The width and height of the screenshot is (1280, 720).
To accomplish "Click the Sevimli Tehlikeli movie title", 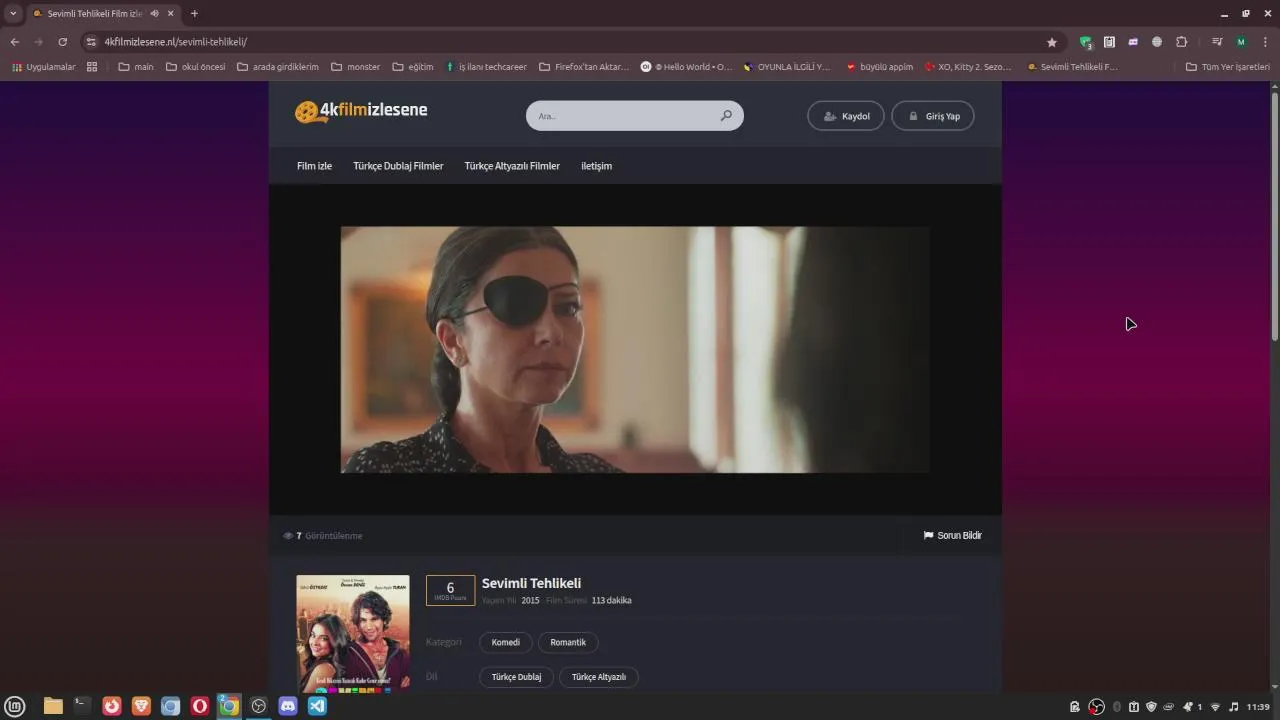I will click(x=531, y=583).
